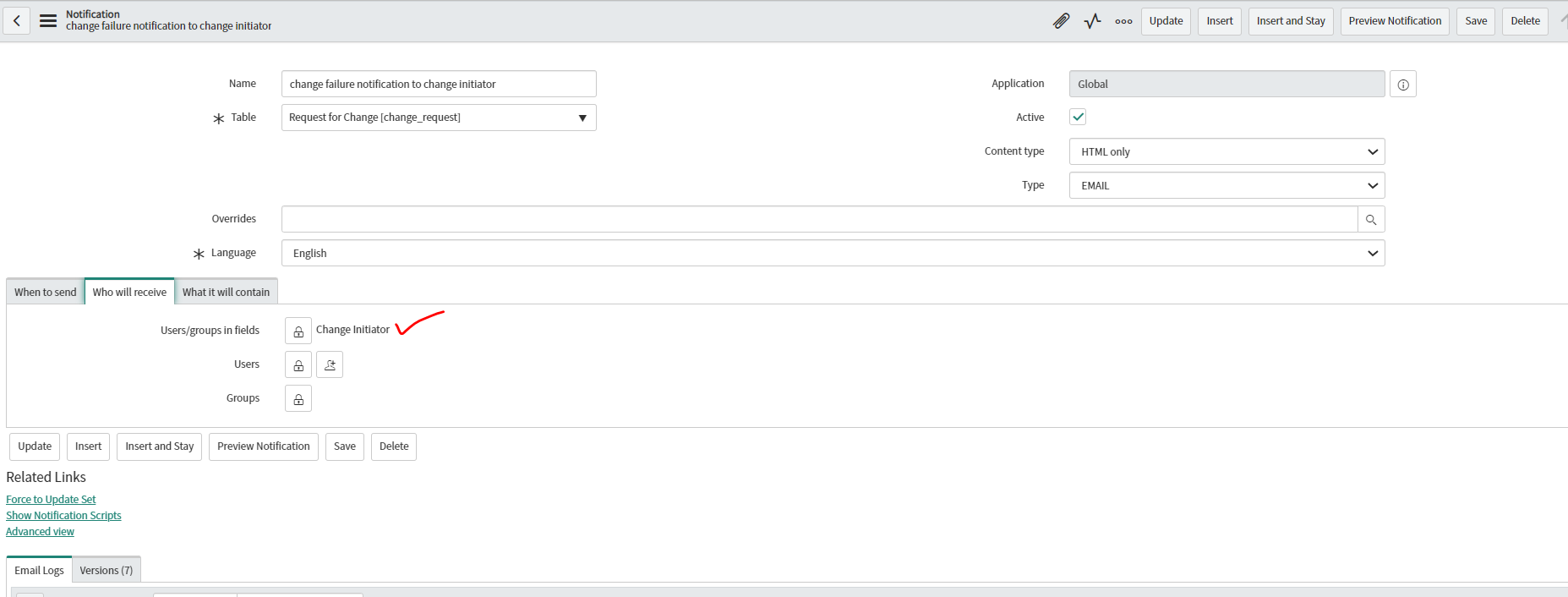Open the Table dropdown

tap(439, 118)
